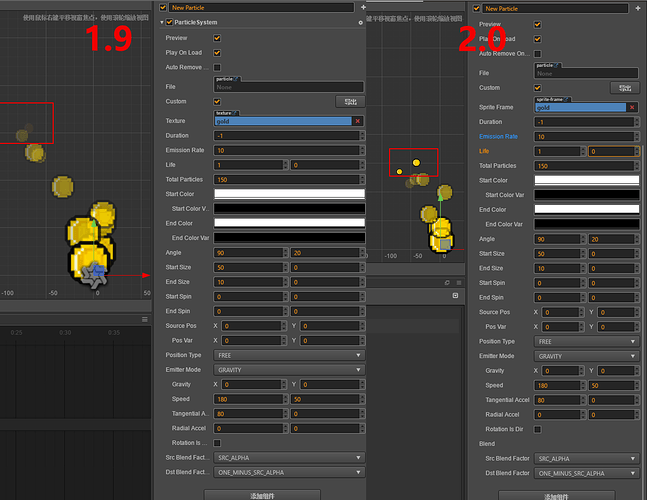The image size is (647, 500).
Task: Click the Tangential Accel 80 field in 2.0
Action: click(557, 400)
